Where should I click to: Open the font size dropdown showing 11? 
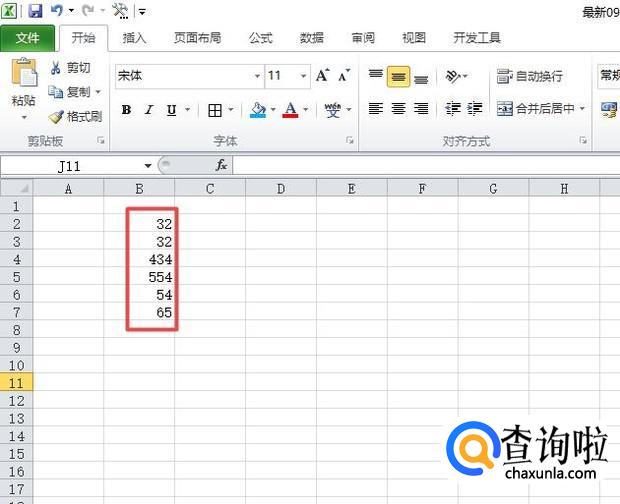(303, 76)
